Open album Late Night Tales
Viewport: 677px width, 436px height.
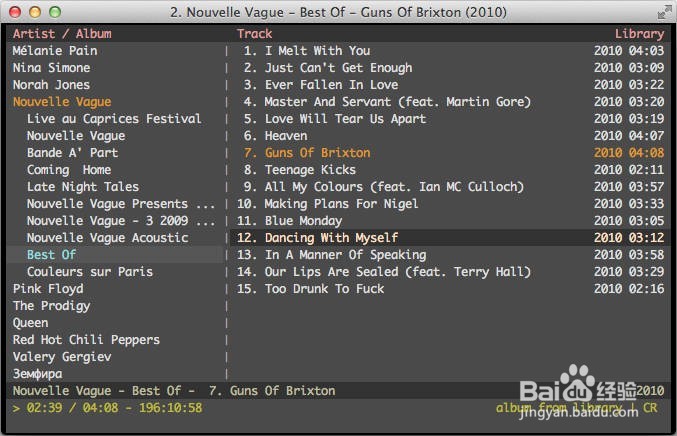[x=83, y=187]
